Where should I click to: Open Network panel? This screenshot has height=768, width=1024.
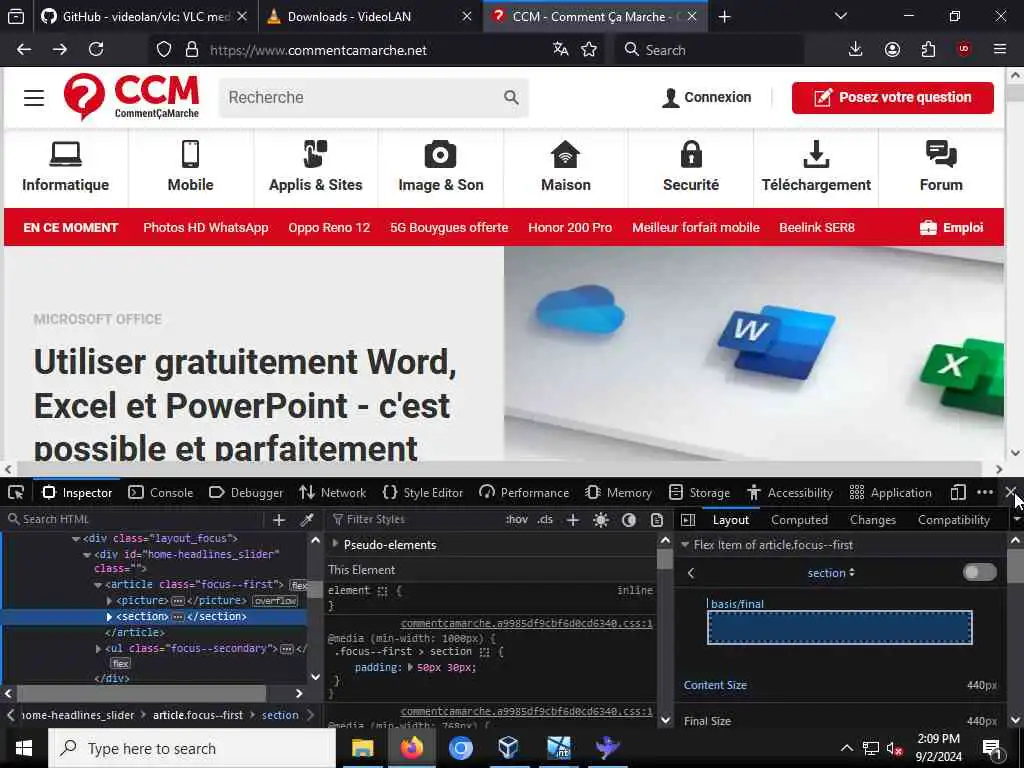332,492
